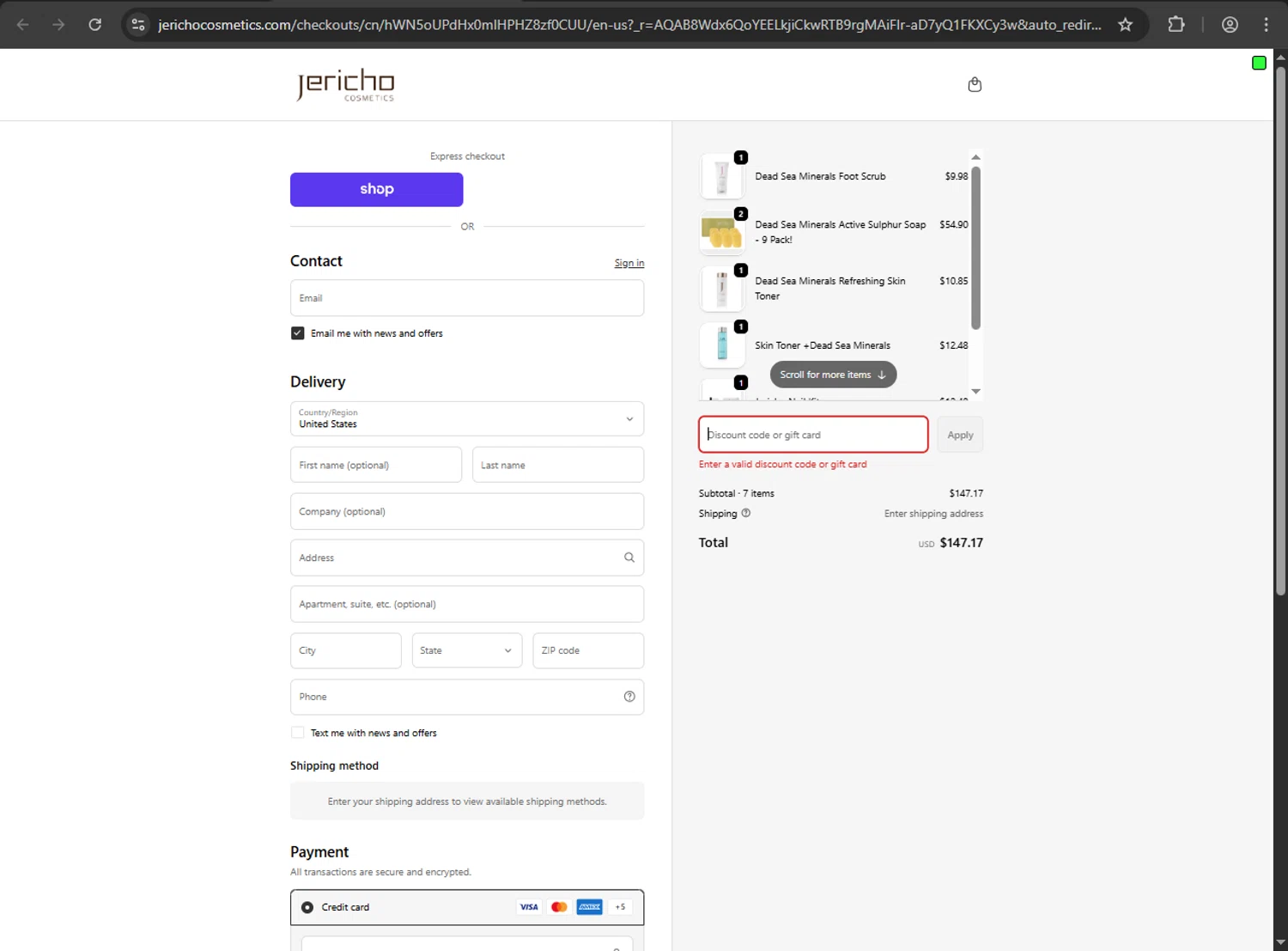Show shipping info help icon
Screen dimensions: 1288x951
pos(745,513)
